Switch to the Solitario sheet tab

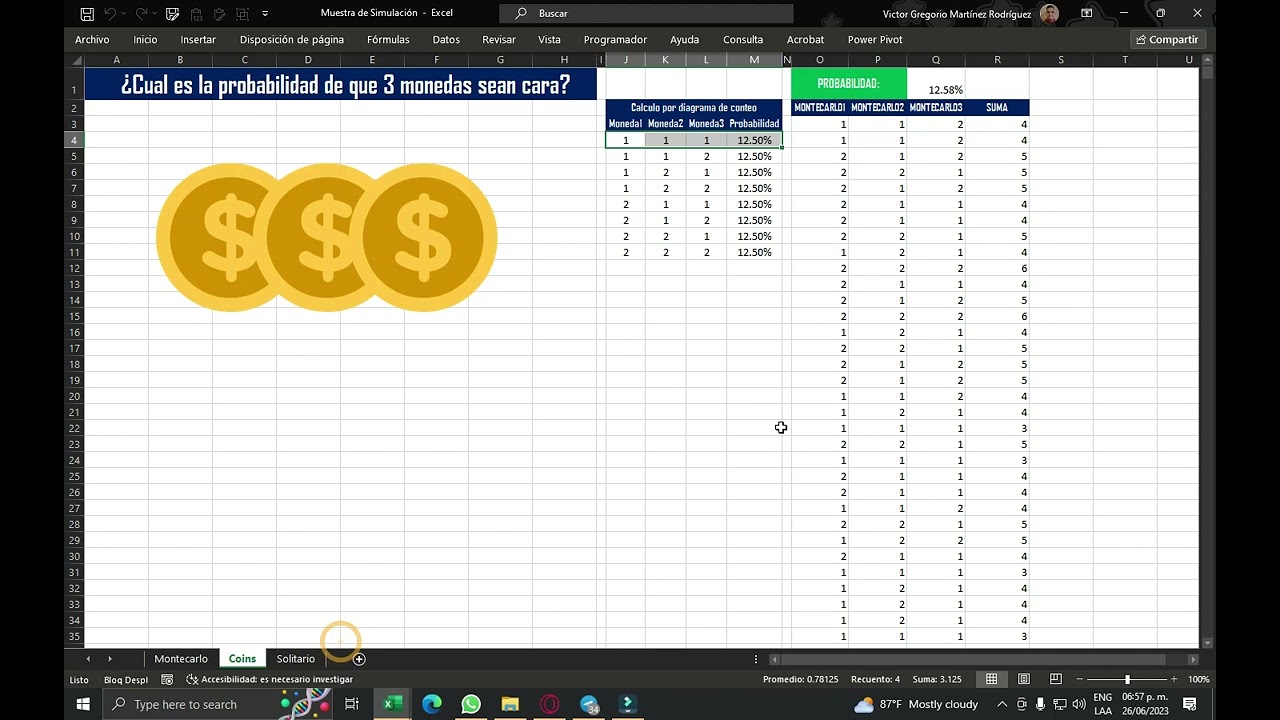[x=296, y=659]
